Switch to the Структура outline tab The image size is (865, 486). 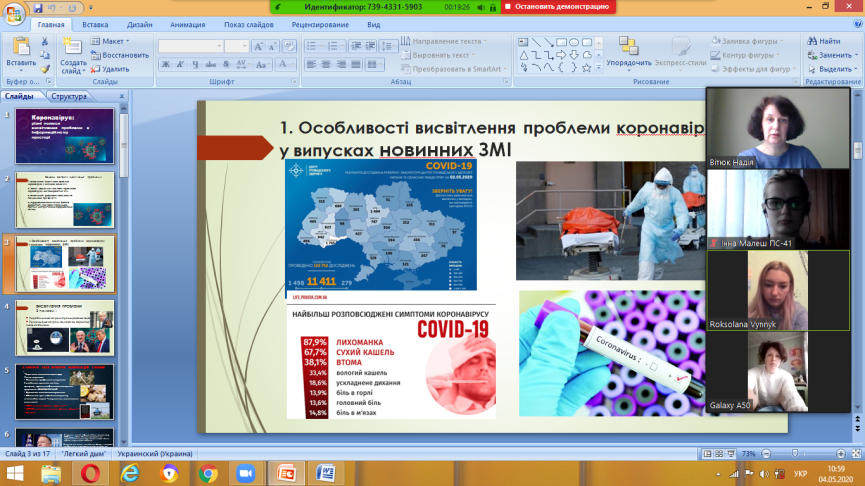coord(69,96)
